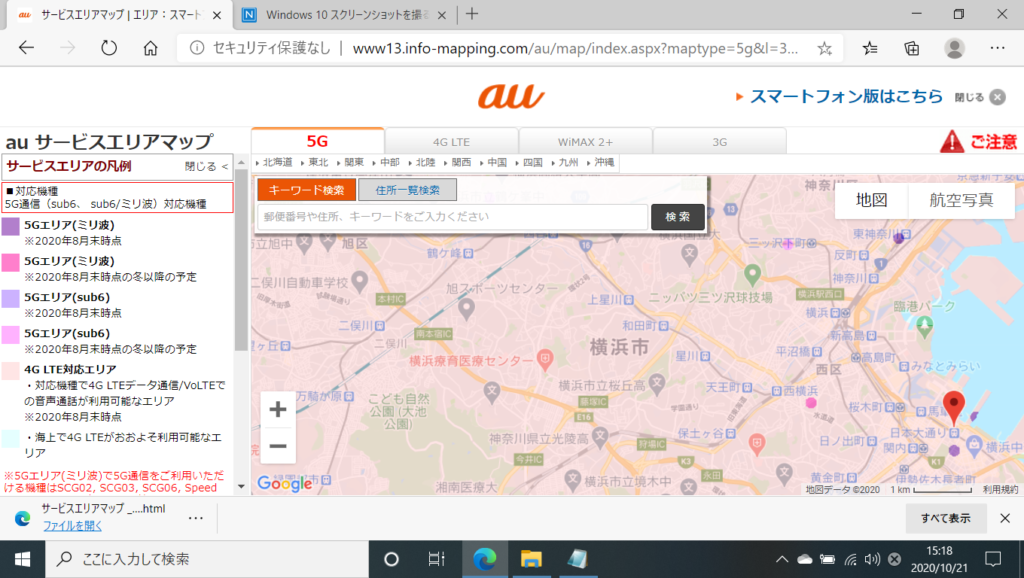Click the 4G LTE対応エリア legend swatch
Image resolution: width=1024 pixels, height=578 pixels.
[x=10, y=371]
